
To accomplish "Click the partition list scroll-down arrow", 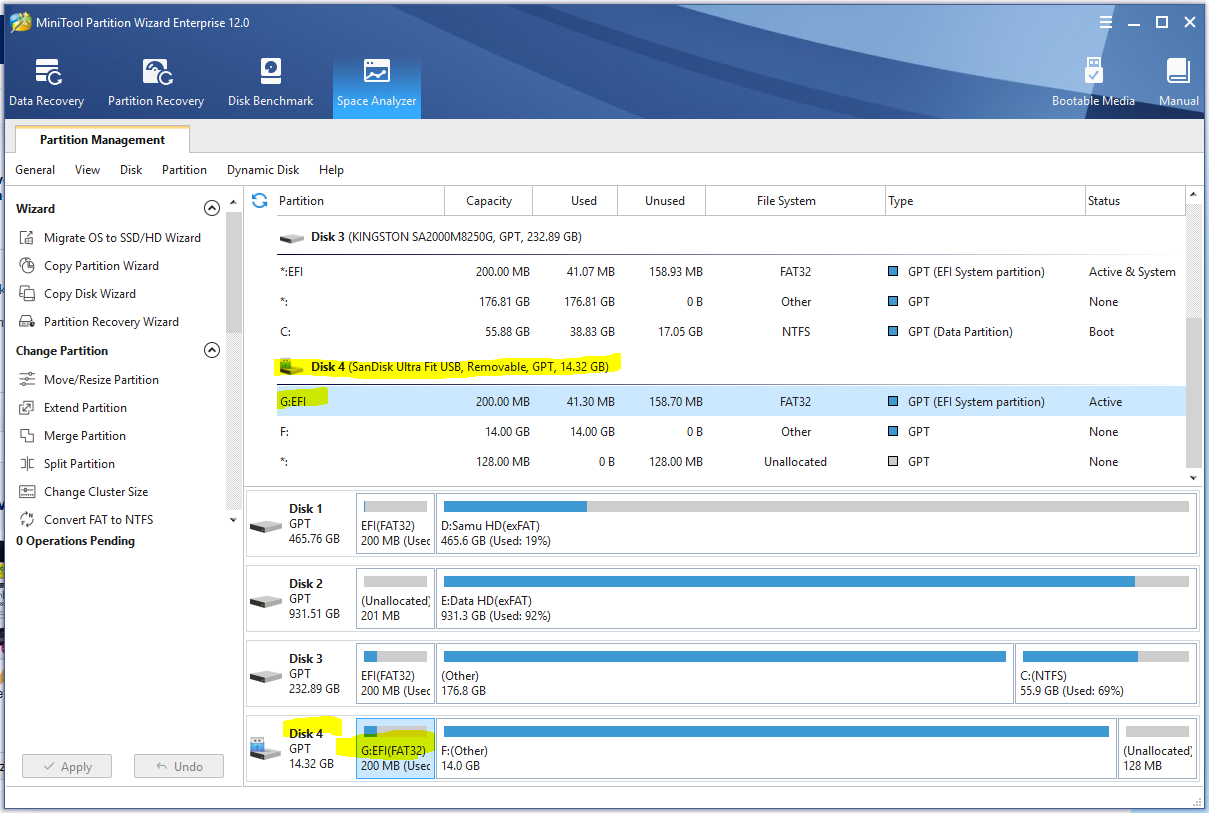I will click(x=1194, y=478).
